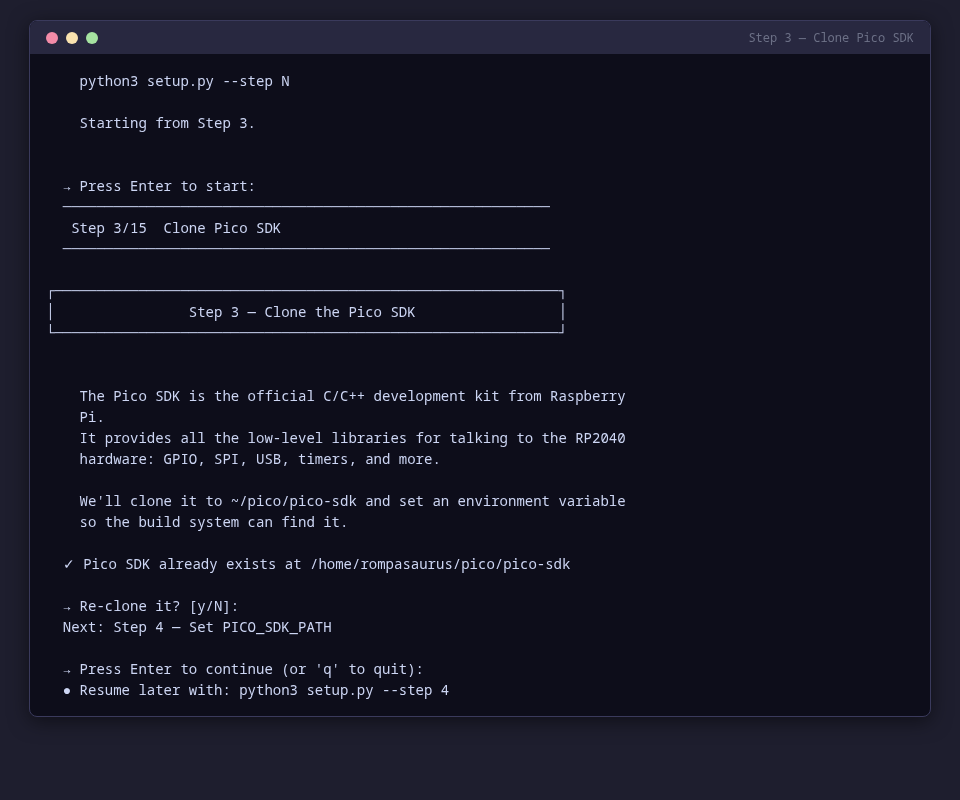
Task: Click the arrow icon before "Press Enter to continue"
Action: (67, 669)
